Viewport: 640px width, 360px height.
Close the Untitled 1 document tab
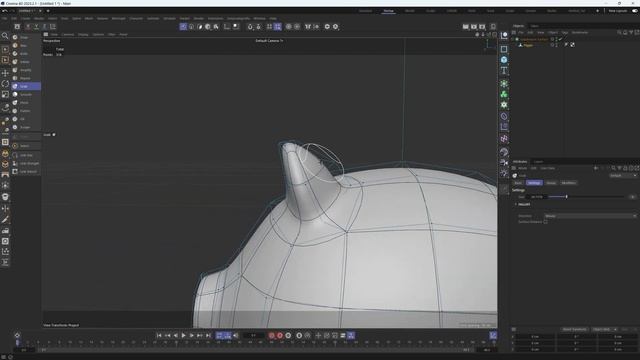point(40,11)
